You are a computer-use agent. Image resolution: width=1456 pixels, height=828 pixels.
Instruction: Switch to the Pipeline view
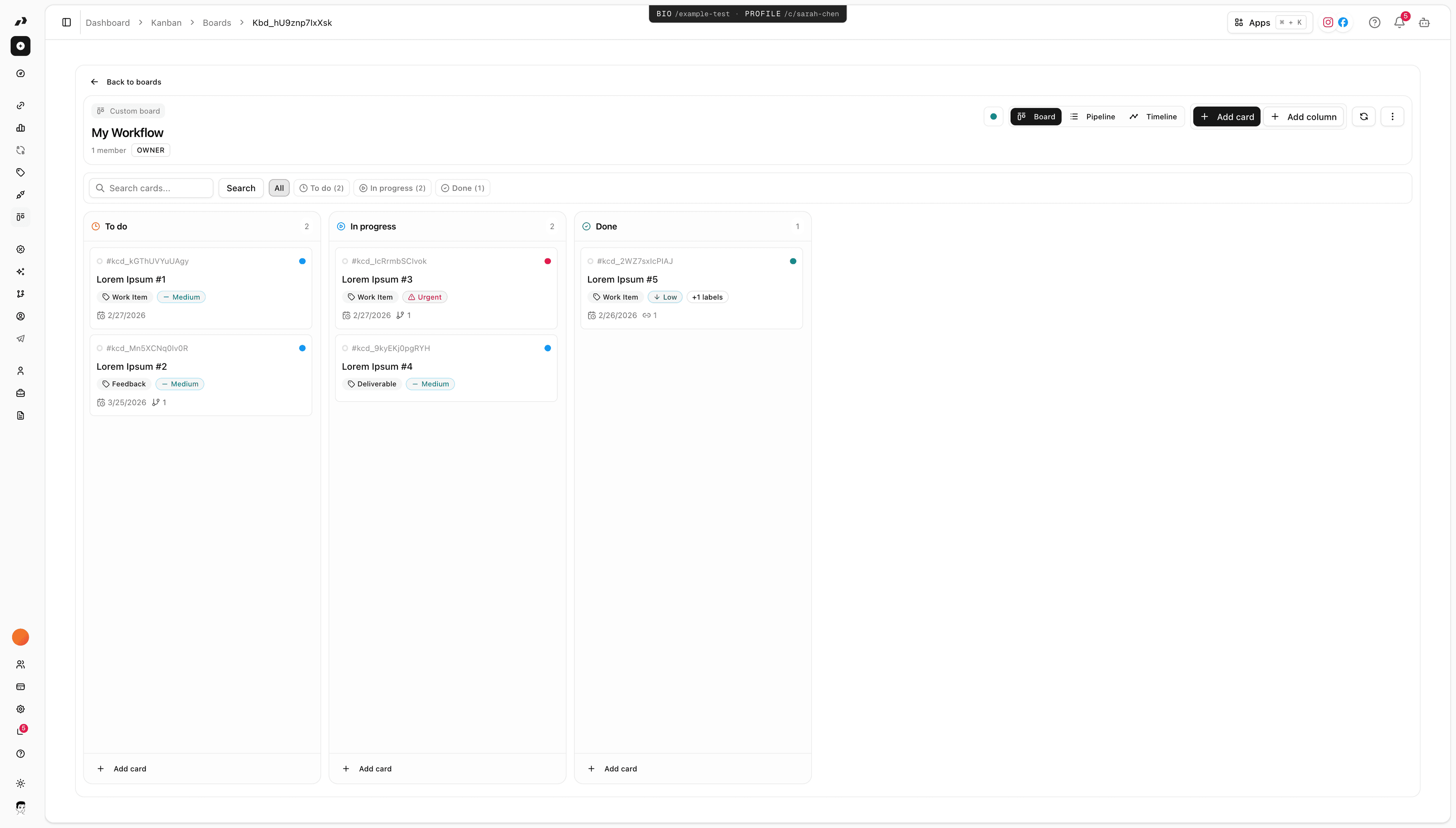[1093, 116]
